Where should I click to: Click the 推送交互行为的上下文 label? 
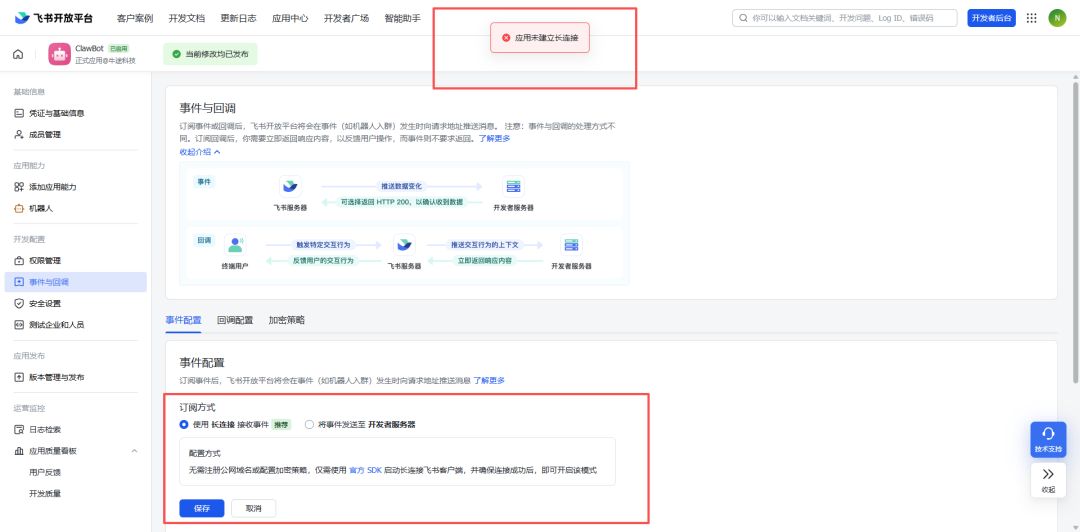485,245
